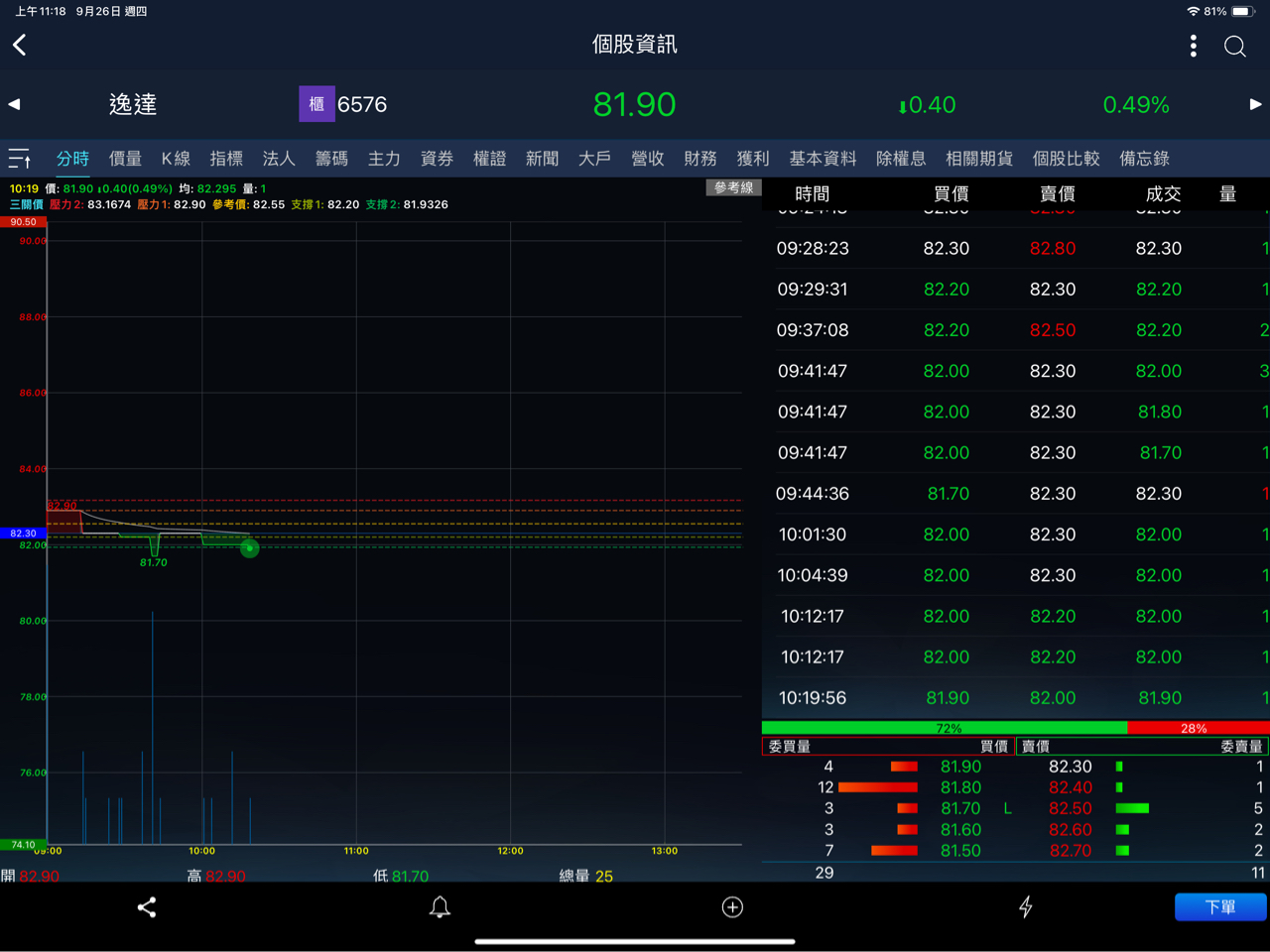Tap the add-to-watchlist plus icon

tap(732, 907)
